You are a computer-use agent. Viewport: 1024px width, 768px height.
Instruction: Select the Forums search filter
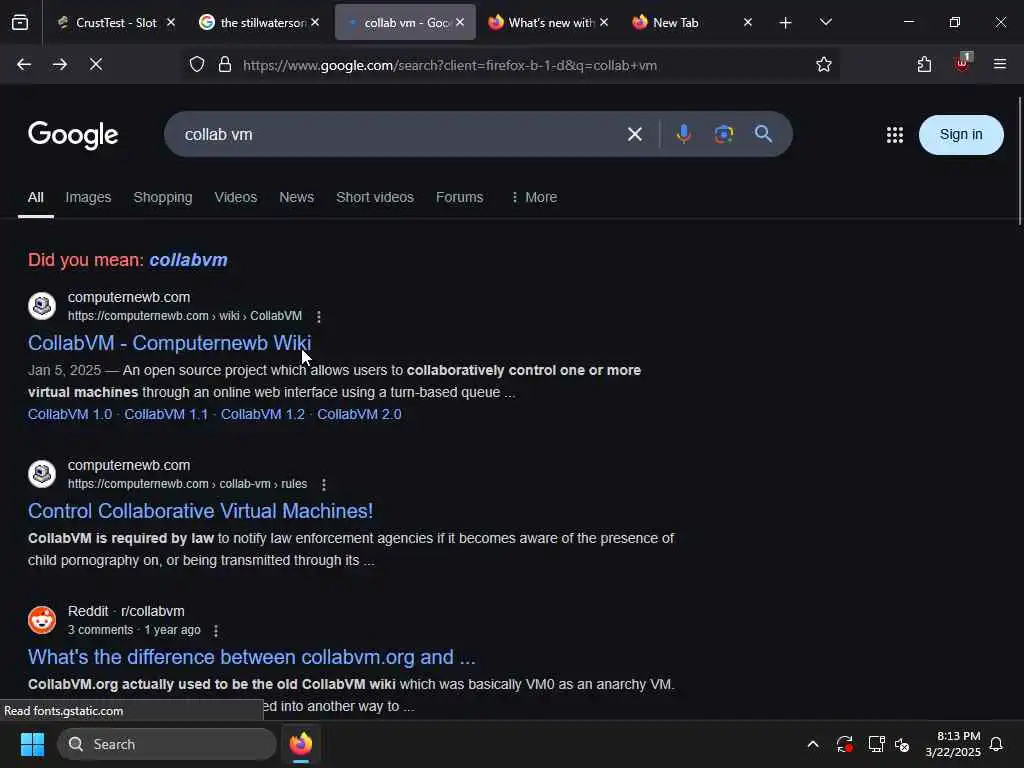[x=460, y=197]
